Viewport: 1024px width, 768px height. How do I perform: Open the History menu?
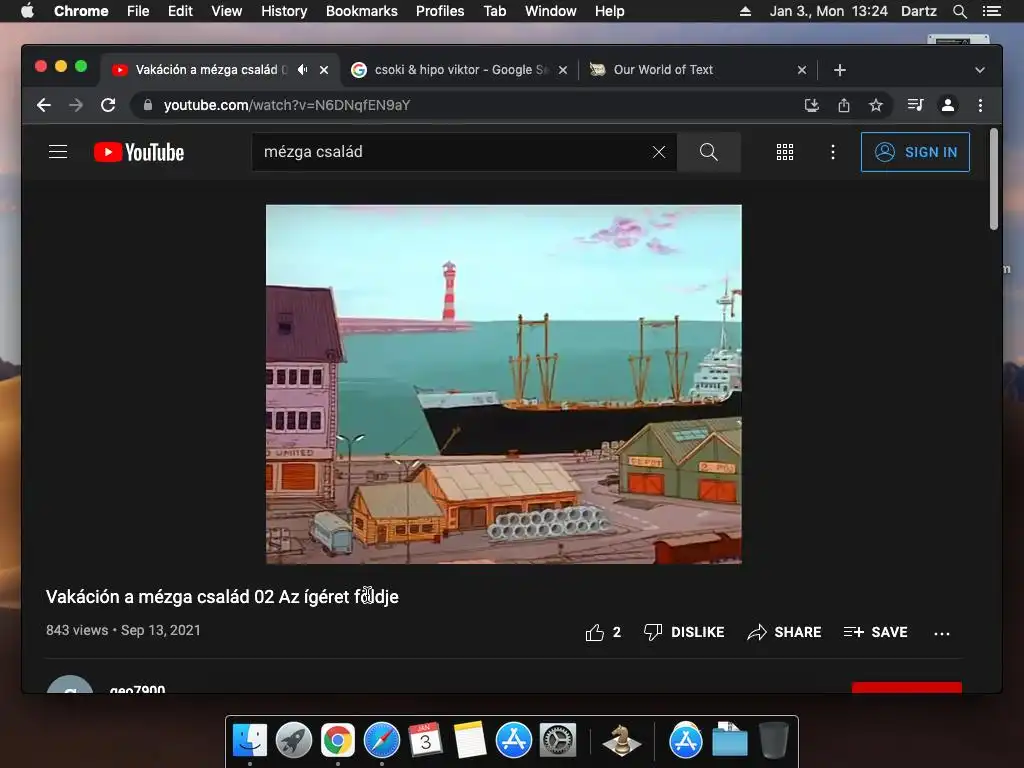coord(284,11)
